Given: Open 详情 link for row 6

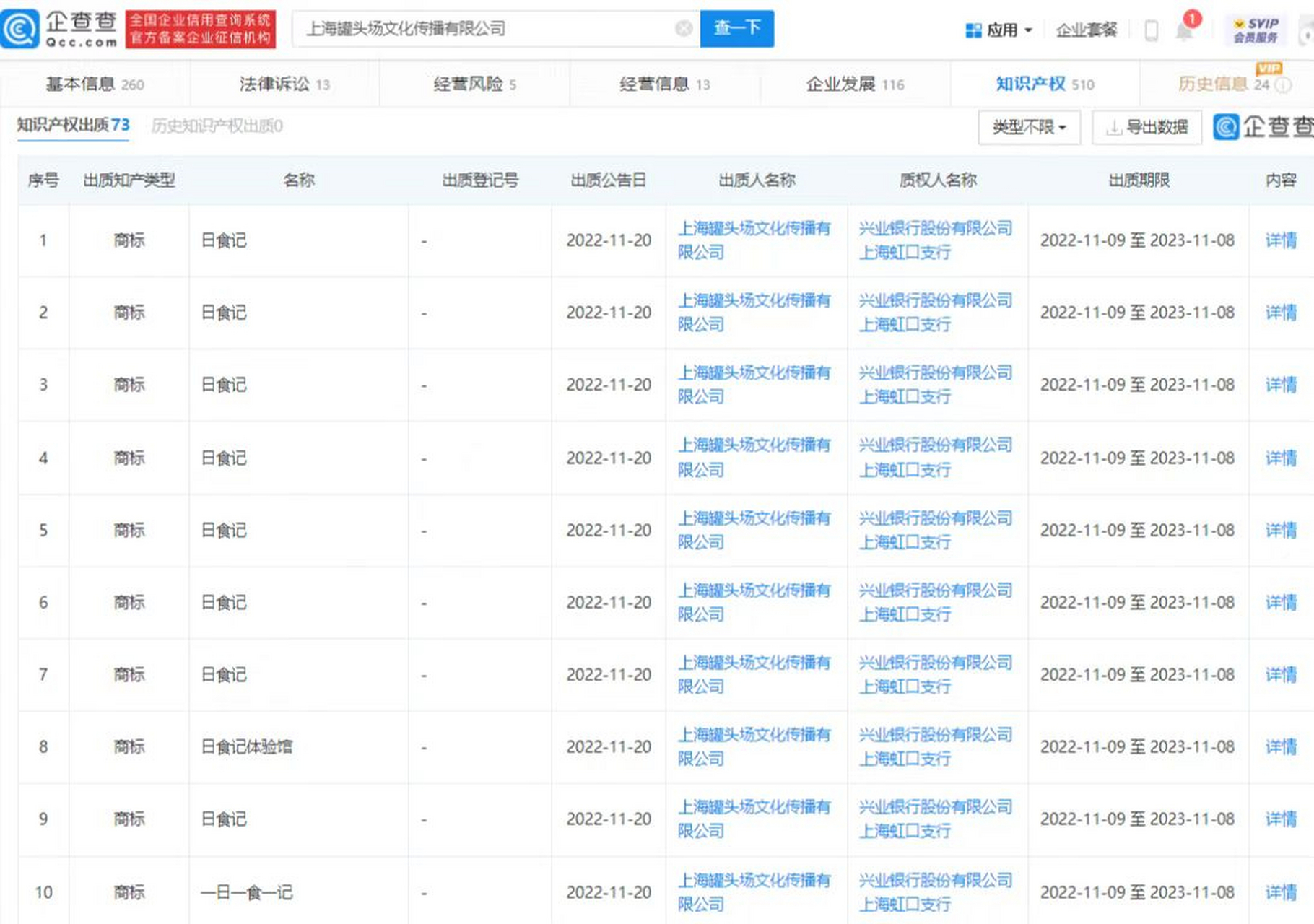Looking at the screenshot, I should (x=1281, y=602).
